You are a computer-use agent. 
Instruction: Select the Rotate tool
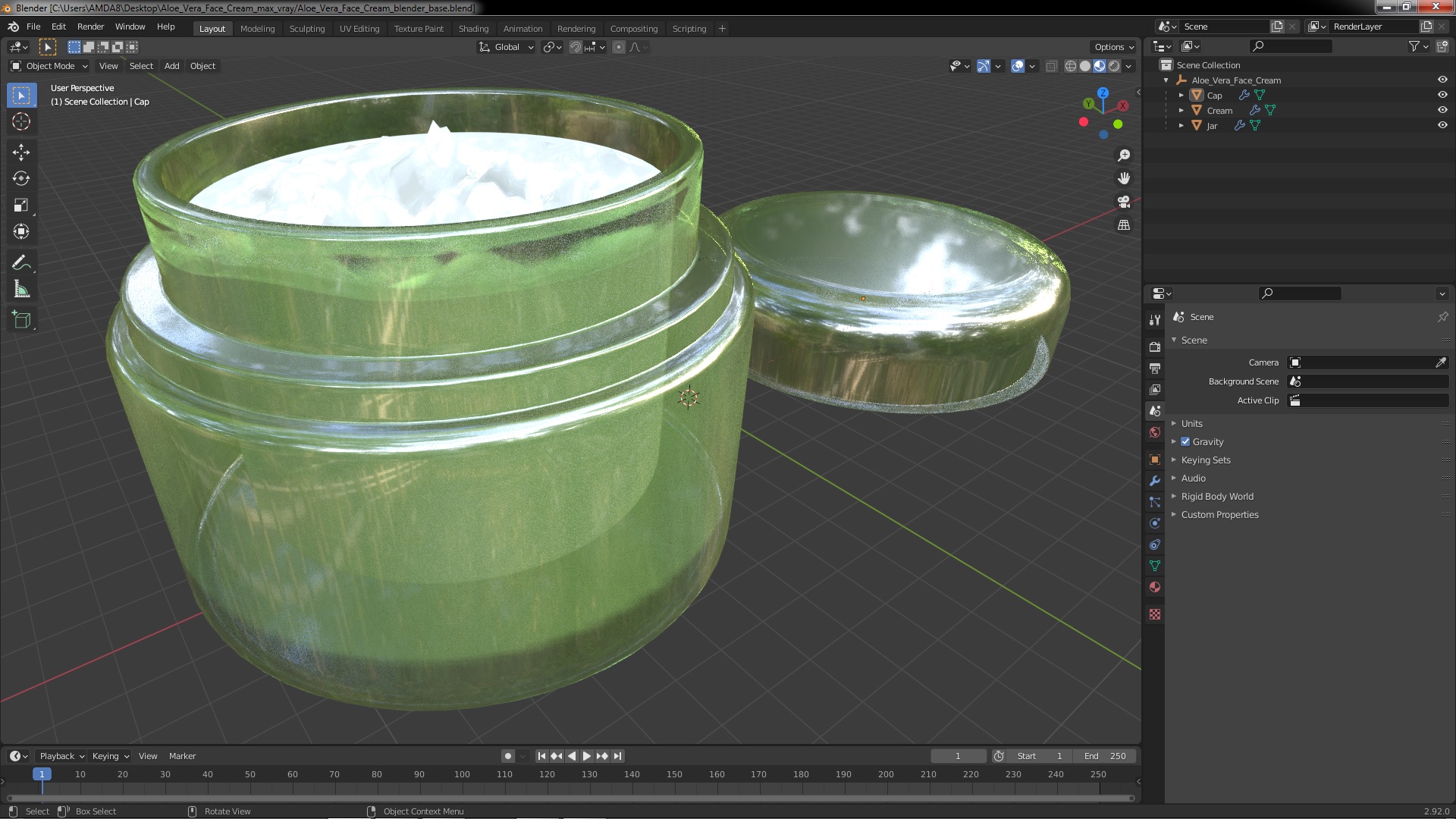click(x=21, y=179)
